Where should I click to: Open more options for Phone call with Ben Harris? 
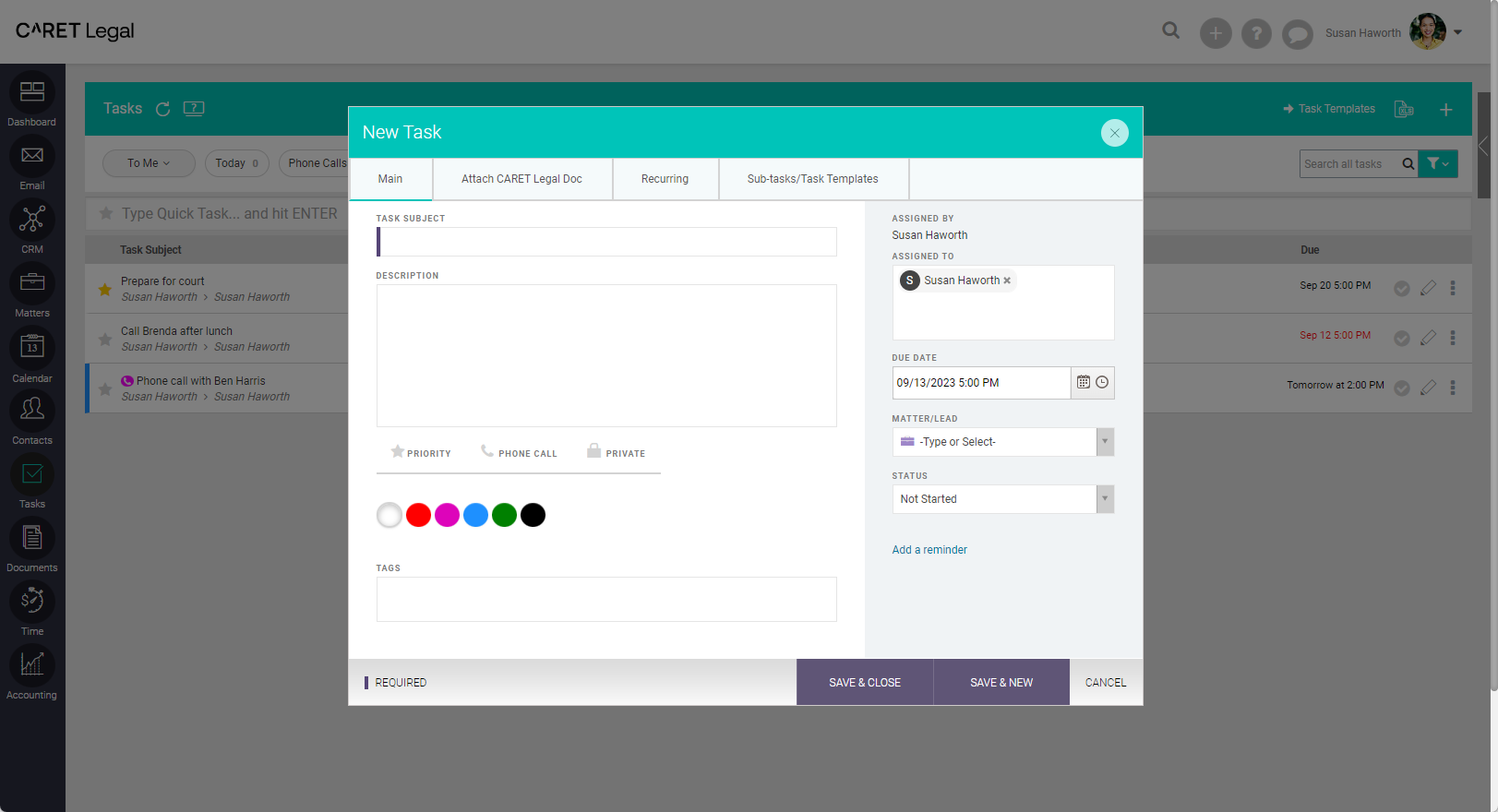click(x=1453, y=388)
